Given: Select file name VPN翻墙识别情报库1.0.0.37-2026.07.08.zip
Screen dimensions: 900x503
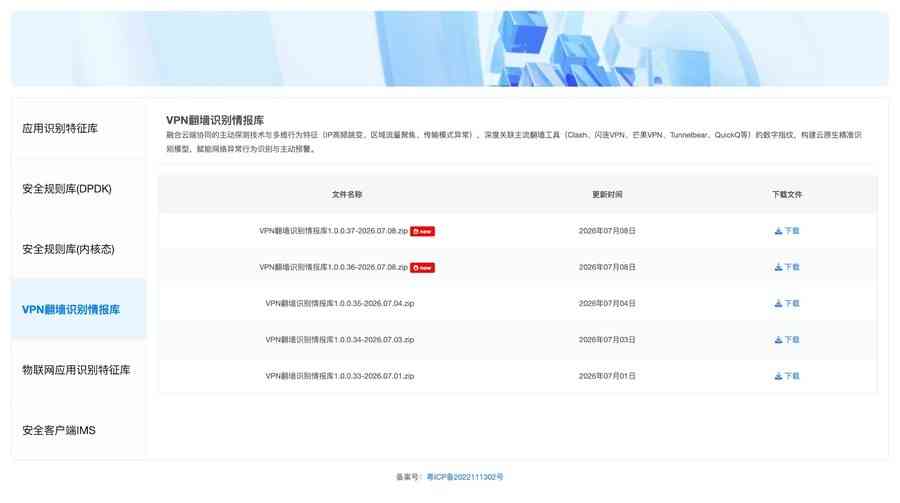Looking at the screenshot, I should coord(333,231).
